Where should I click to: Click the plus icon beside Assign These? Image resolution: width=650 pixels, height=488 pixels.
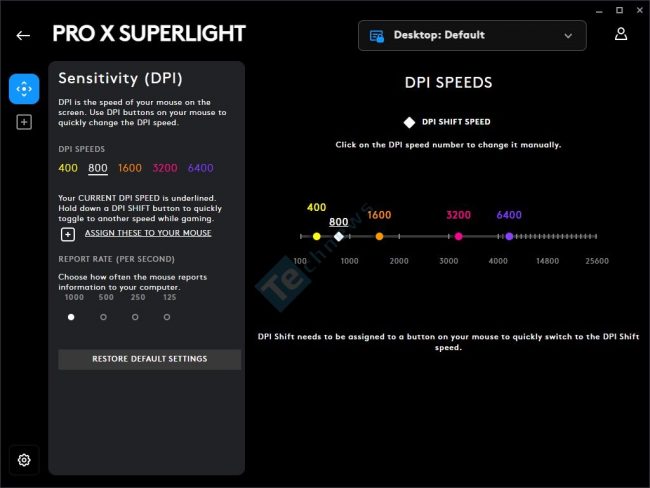[x=68, y=234]
